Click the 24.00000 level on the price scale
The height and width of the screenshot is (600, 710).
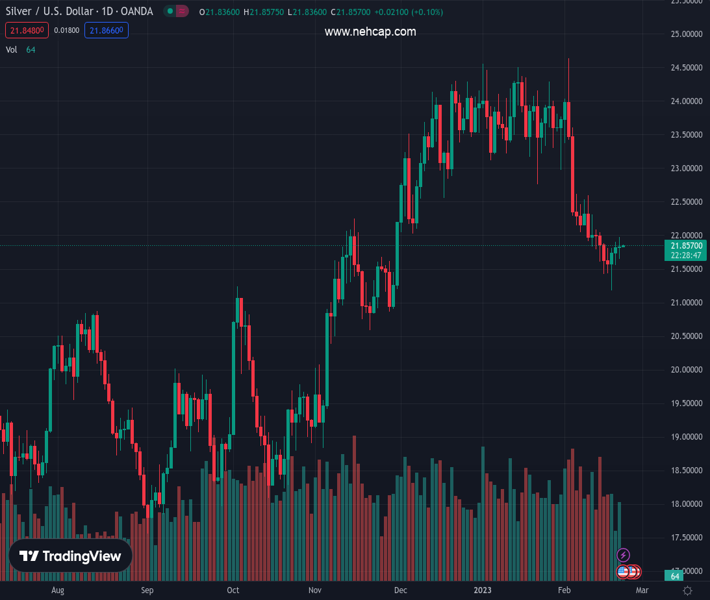coord(685,101)
